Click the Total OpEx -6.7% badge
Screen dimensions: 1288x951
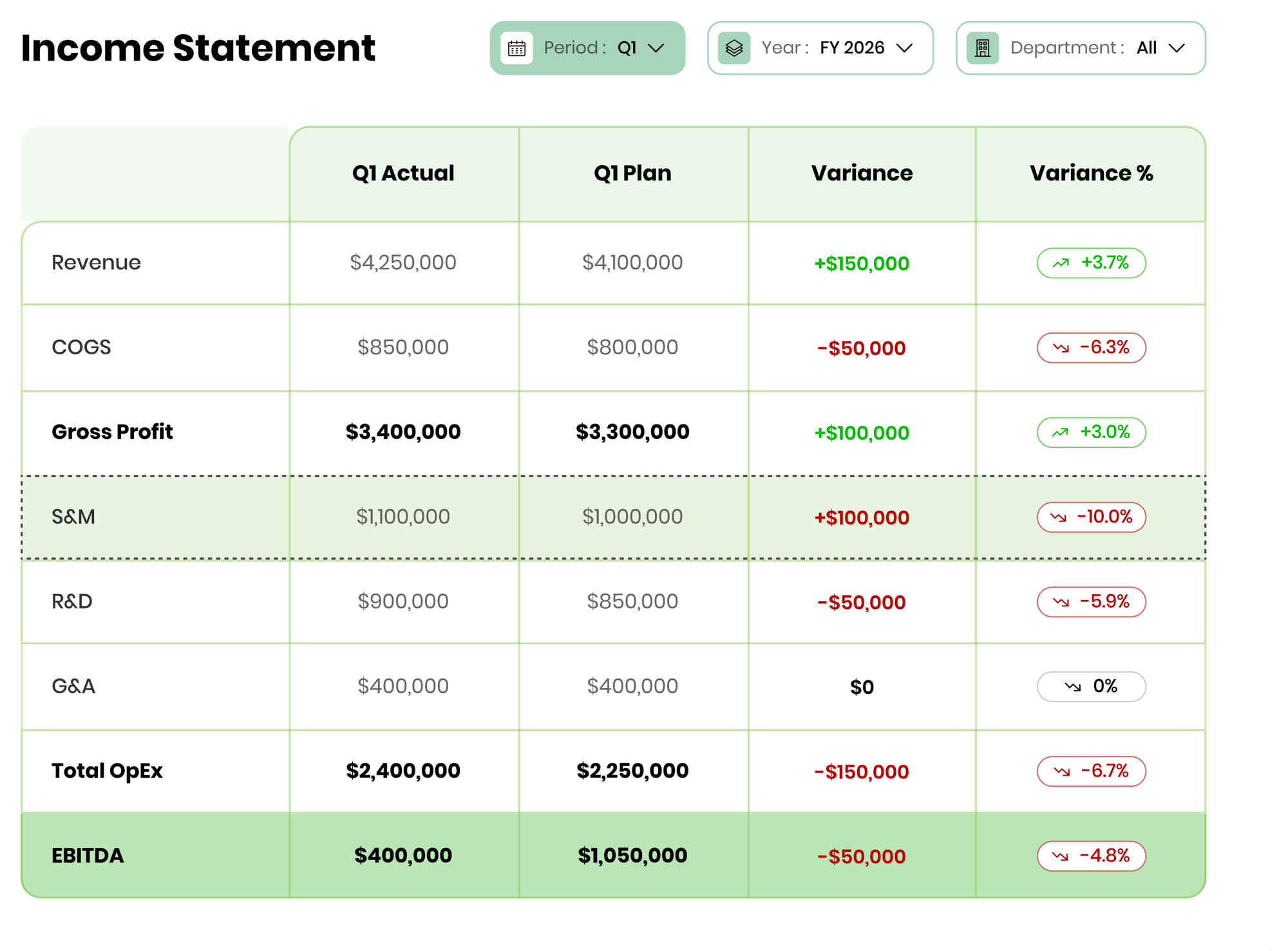click(1091, 771)
